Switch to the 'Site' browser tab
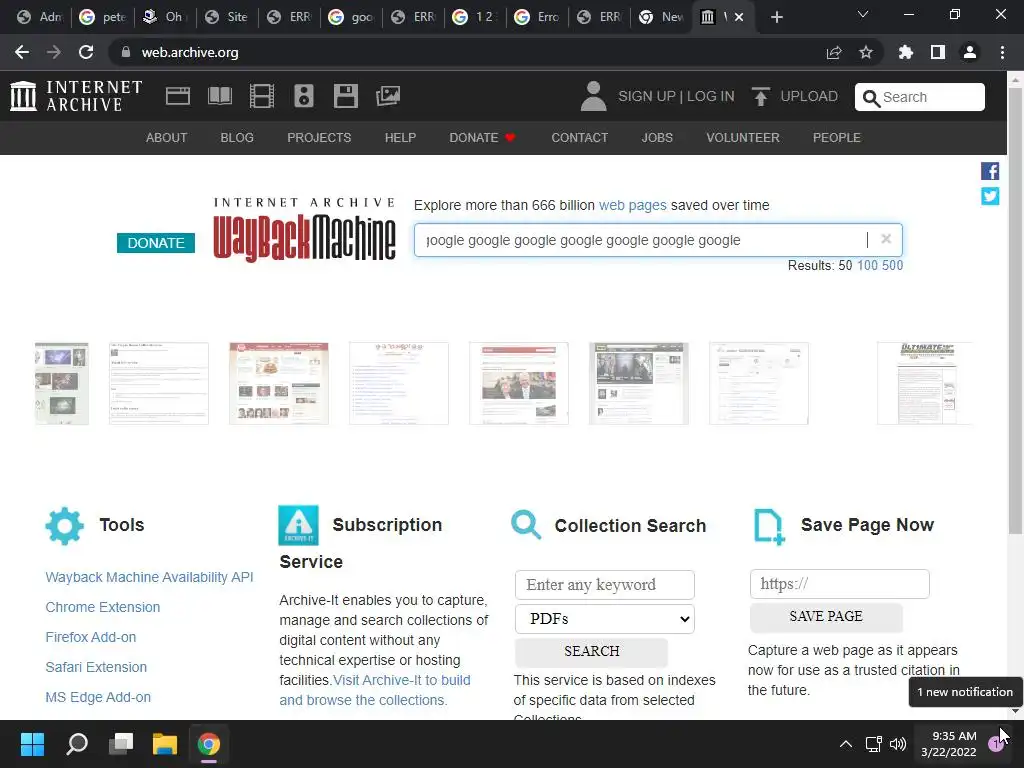 click(227, 17)
